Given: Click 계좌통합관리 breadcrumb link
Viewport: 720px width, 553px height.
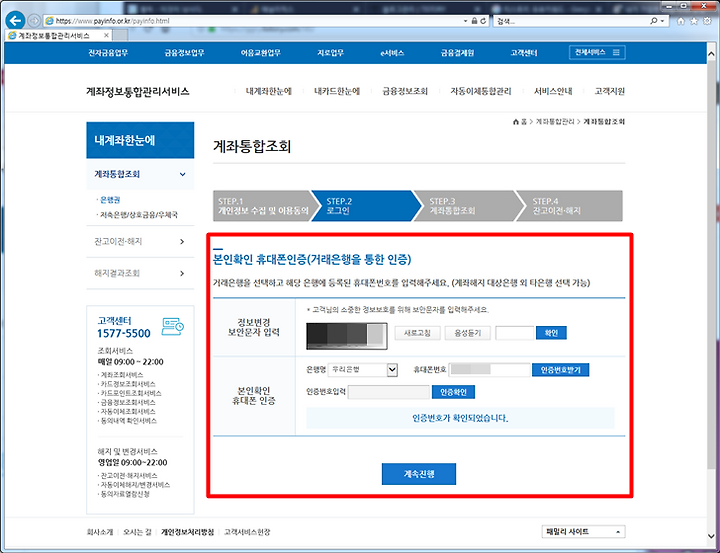Looking at the screenshot, I should point(555,122).
